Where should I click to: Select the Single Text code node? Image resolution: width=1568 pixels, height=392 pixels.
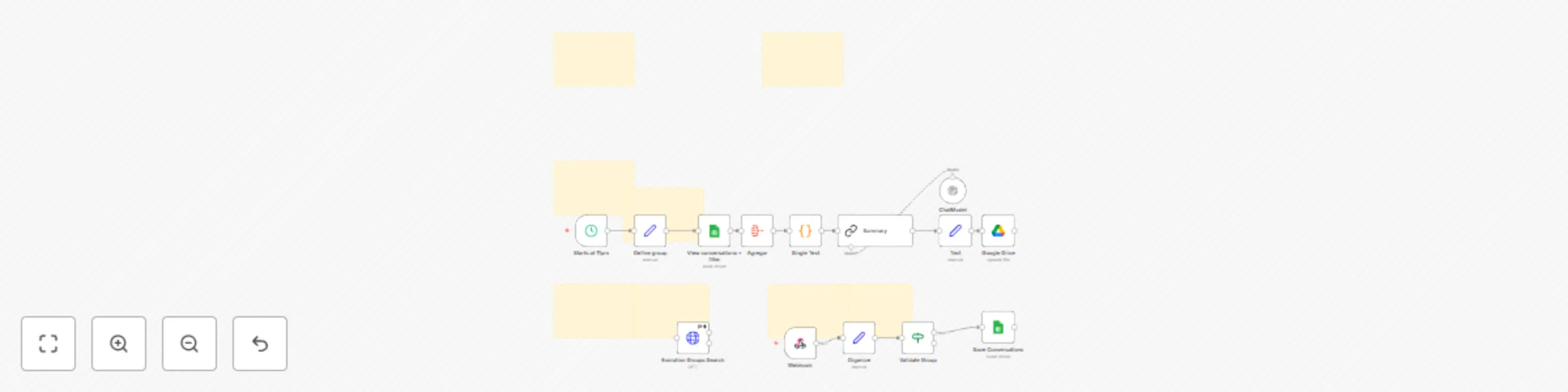(x=806, y=231)
